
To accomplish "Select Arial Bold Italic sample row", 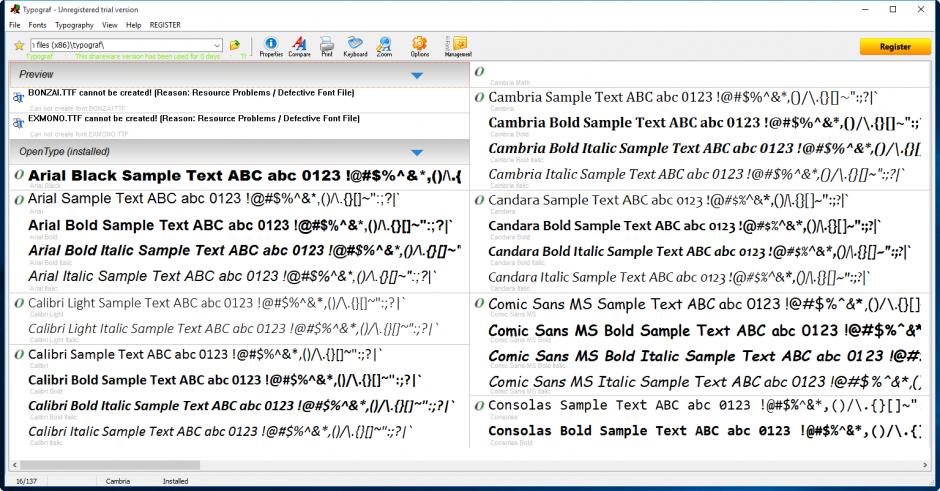I will (x=245, y=251).
